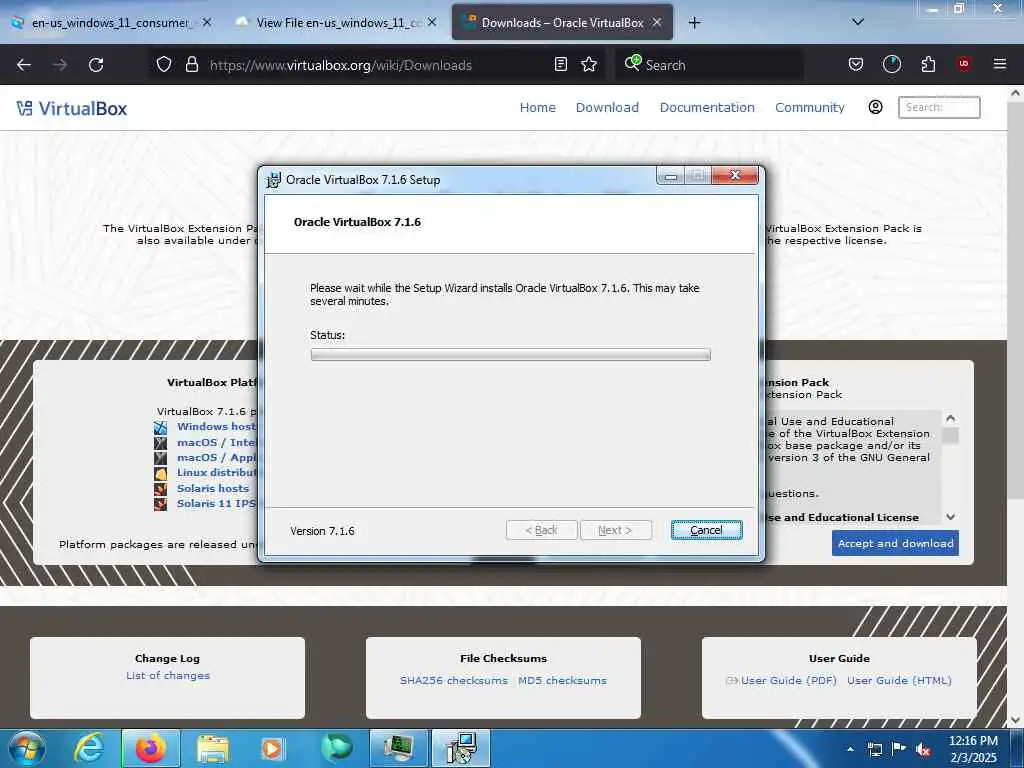Show hidden tray icons arrow
1024x768 pixels.
[x=850, y=749]
